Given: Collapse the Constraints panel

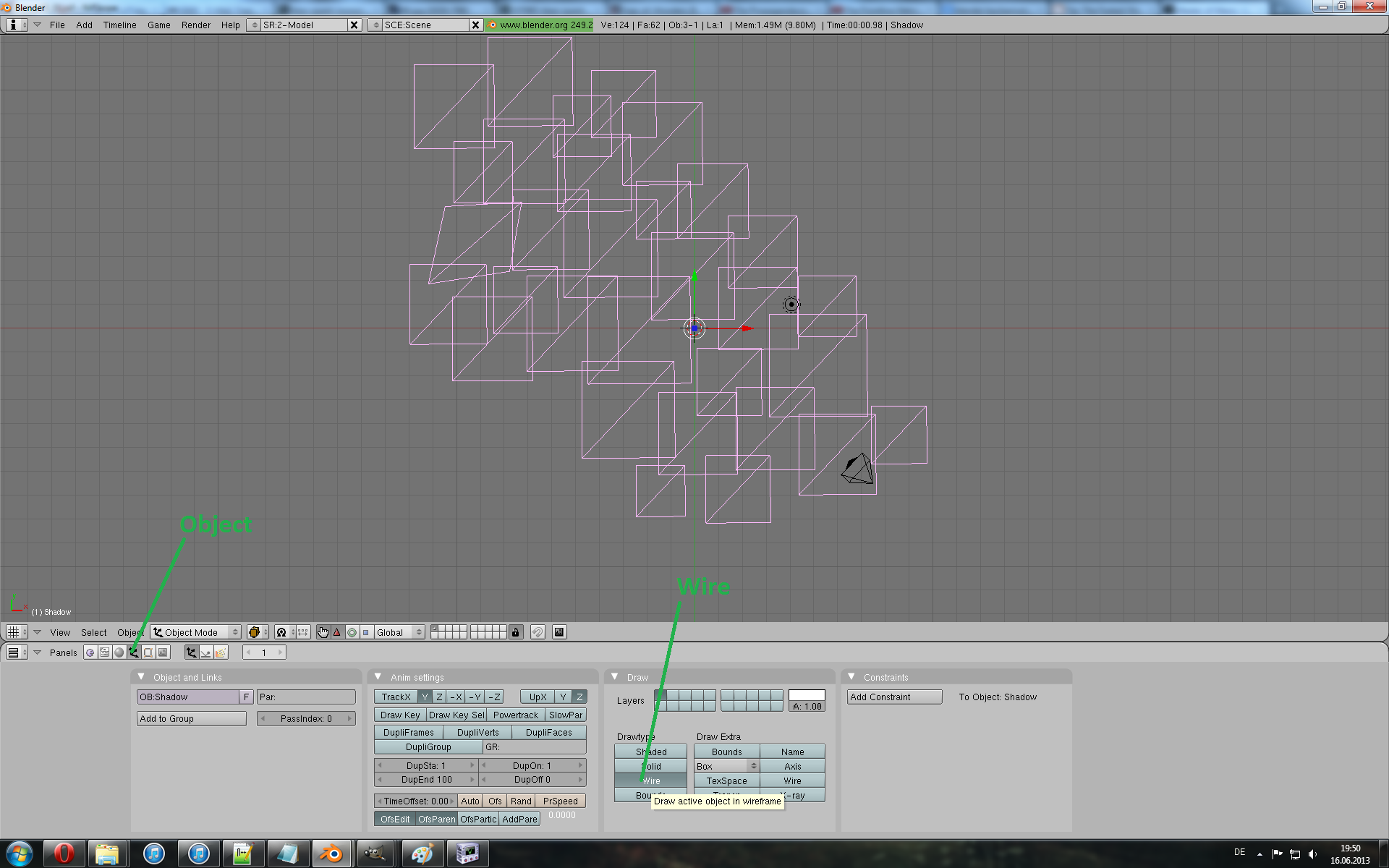Looking at the screenshot, I should pyautogui.click(x=851, y=677).
